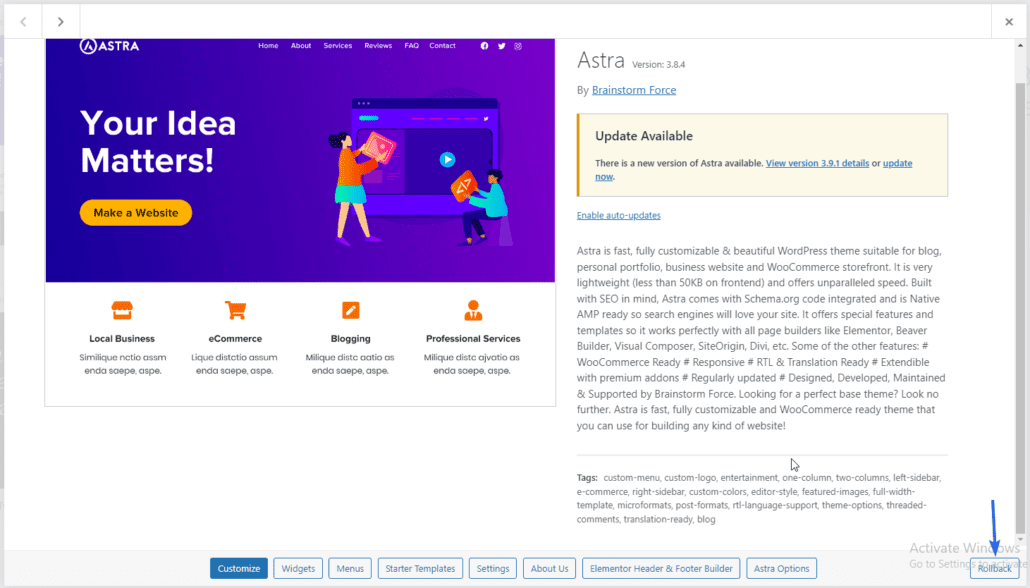The image size is (1030, 588).
Task: Click the Make a Website button
Action: [136, 213]
